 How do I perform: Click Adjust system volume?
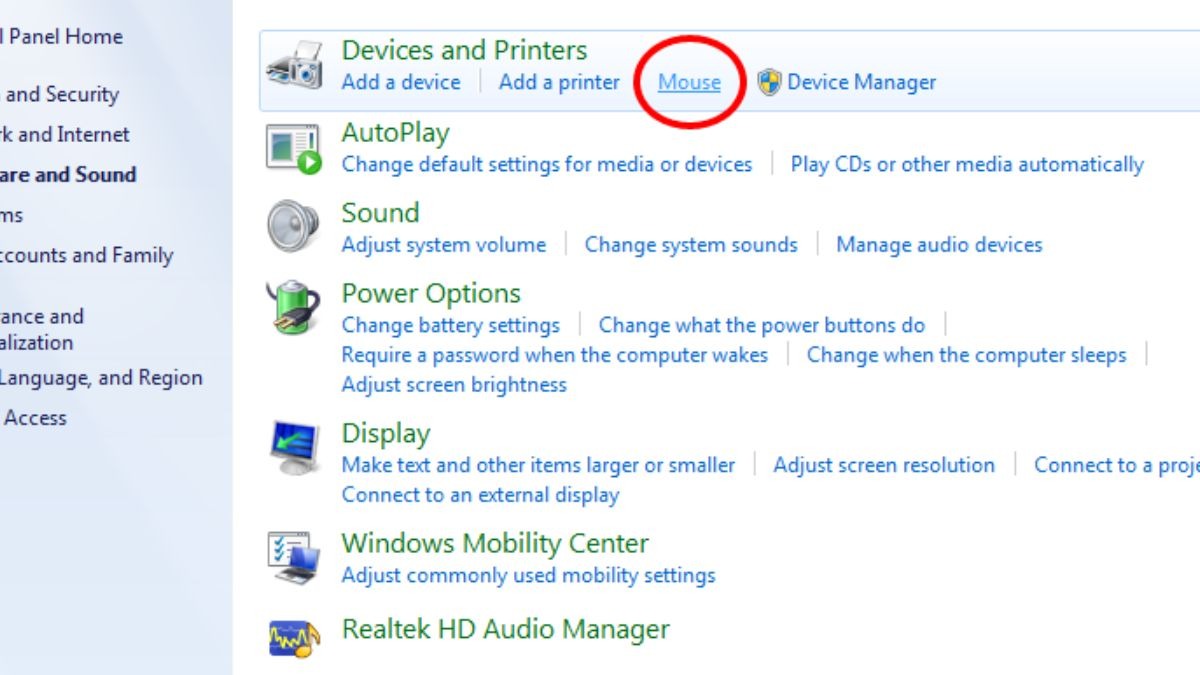(444, 244)
